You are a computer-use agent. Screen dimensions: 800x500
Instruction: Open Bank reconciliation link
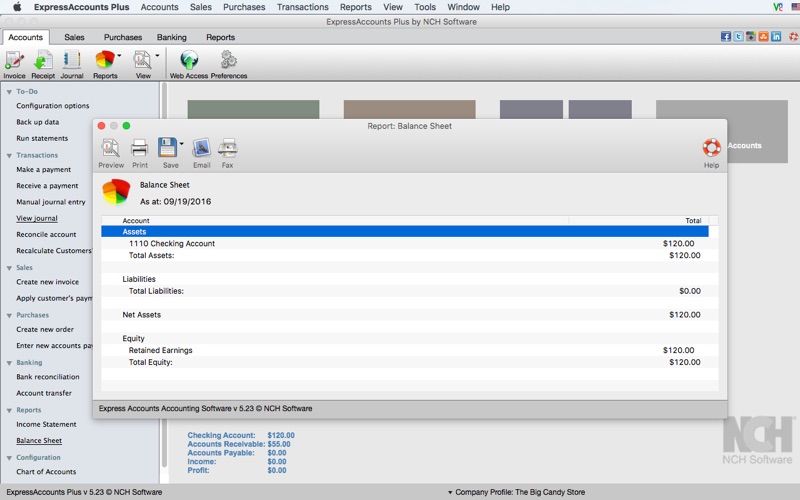(x=47, y=377)
